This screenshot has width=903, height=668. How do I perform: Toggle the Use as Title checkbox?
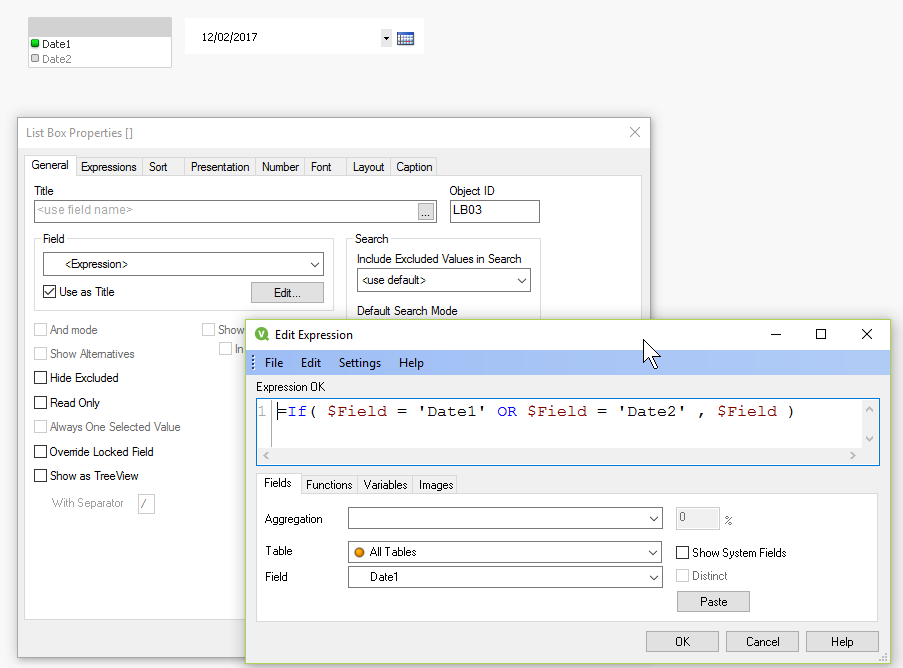50,292
